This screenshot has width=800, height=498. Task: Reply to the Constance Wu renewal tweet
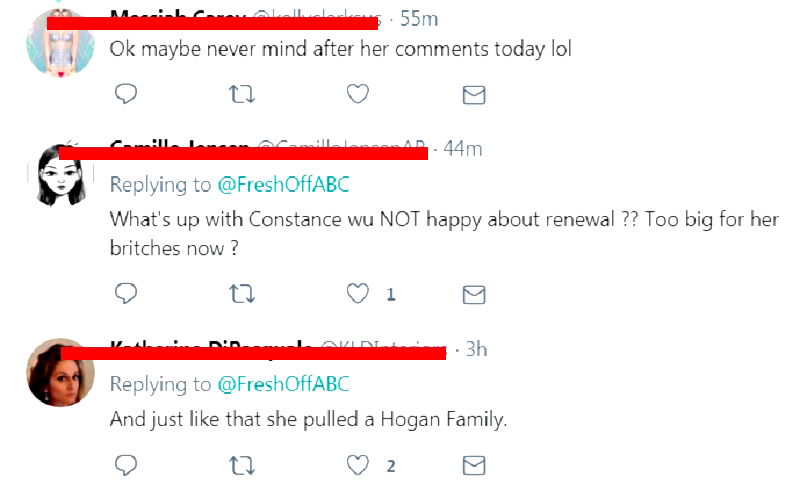point(125,294)
